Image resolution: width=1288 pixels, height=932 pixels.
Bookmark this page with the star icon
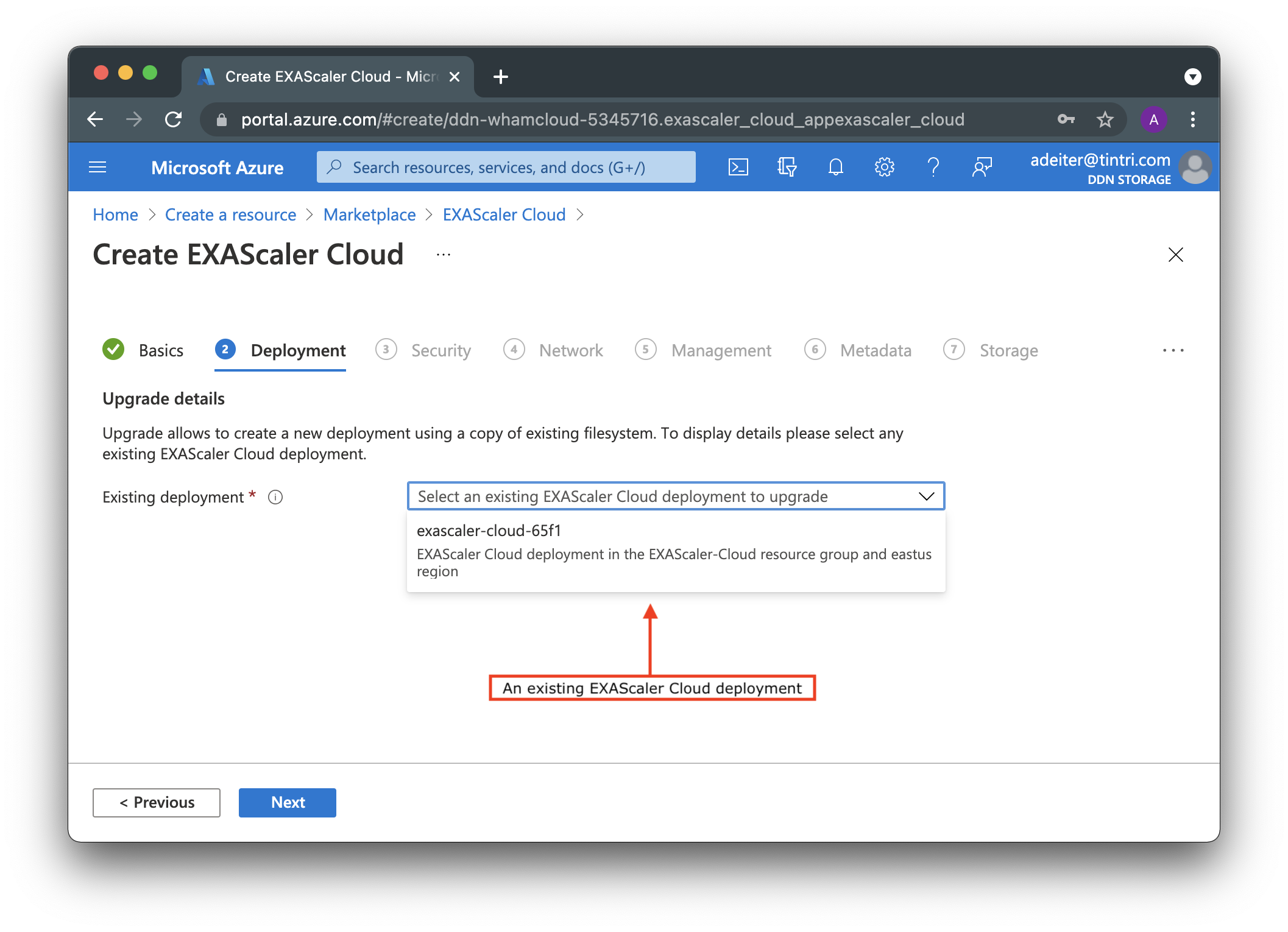point(1105,119)
